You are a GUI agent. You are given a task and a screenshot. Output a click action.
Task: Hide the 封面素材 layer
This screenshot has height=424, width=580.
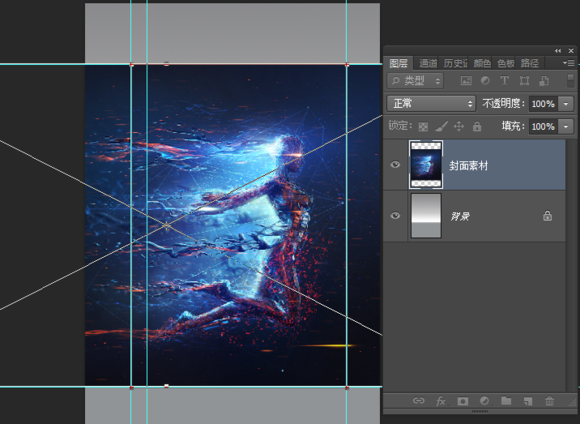point(395,164)
